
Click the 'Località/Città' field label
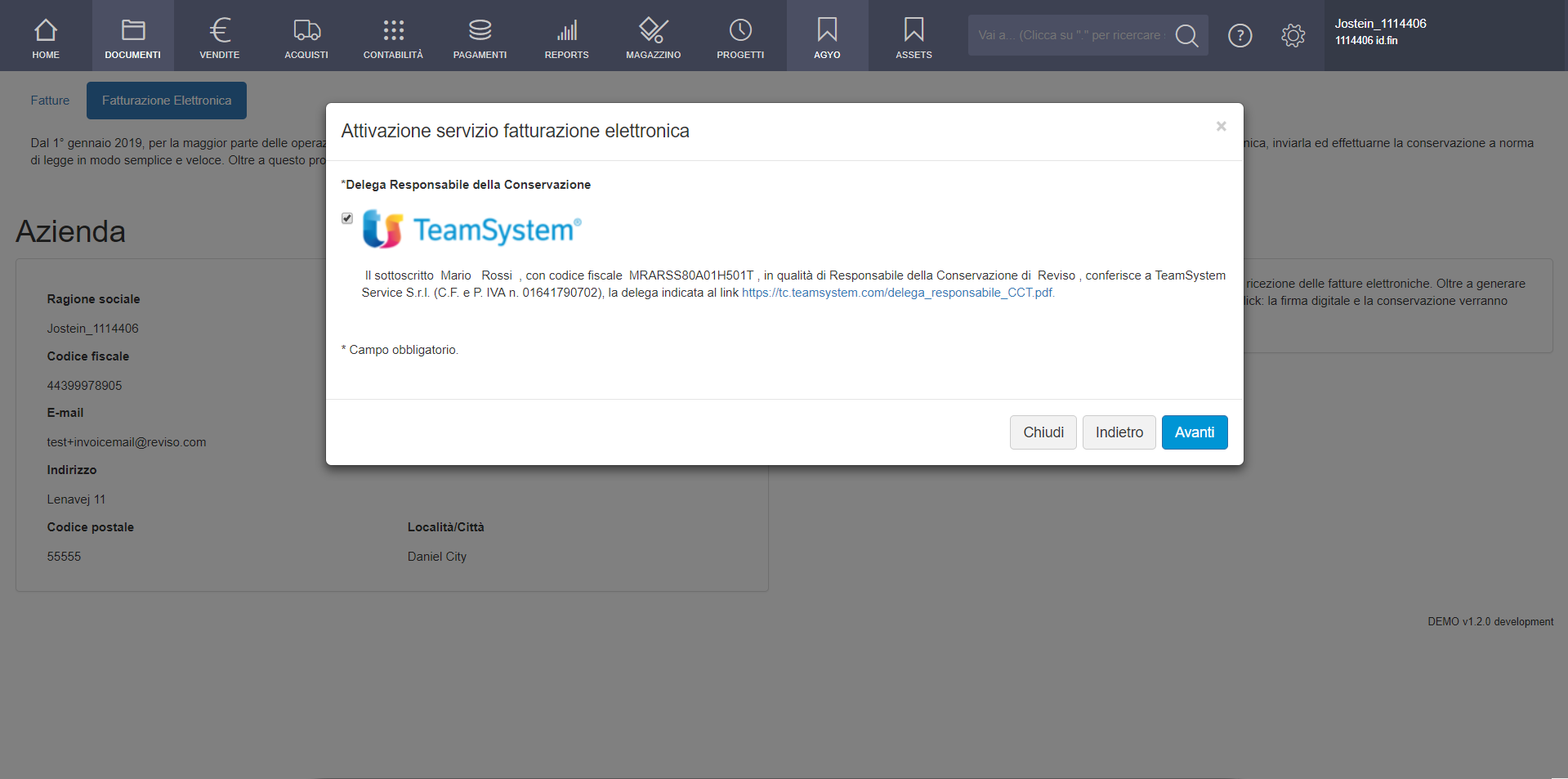click(x=446, y=527)
